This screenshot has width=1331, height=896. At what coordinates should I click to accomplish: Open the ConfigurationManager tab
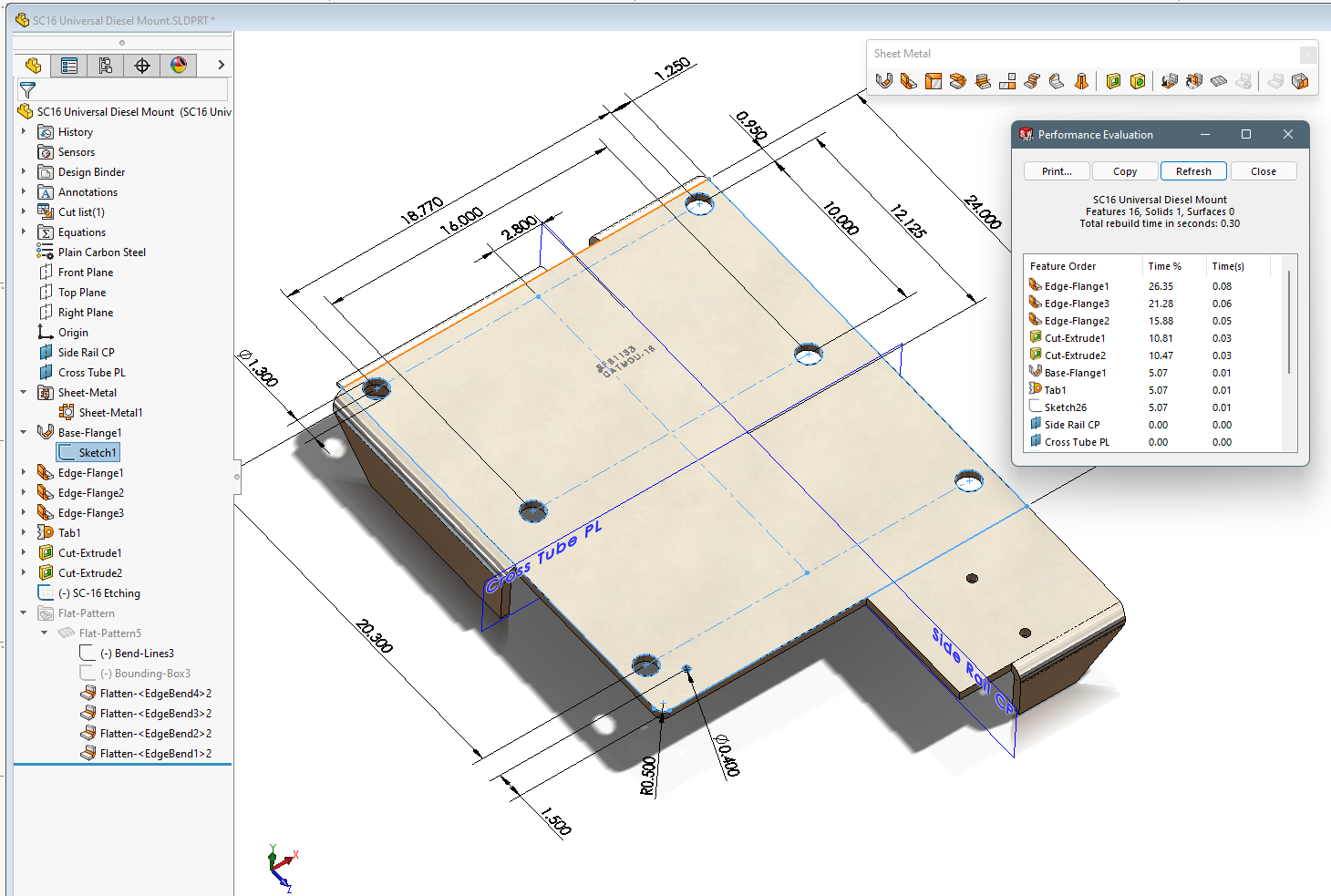(x=106, y=65)
